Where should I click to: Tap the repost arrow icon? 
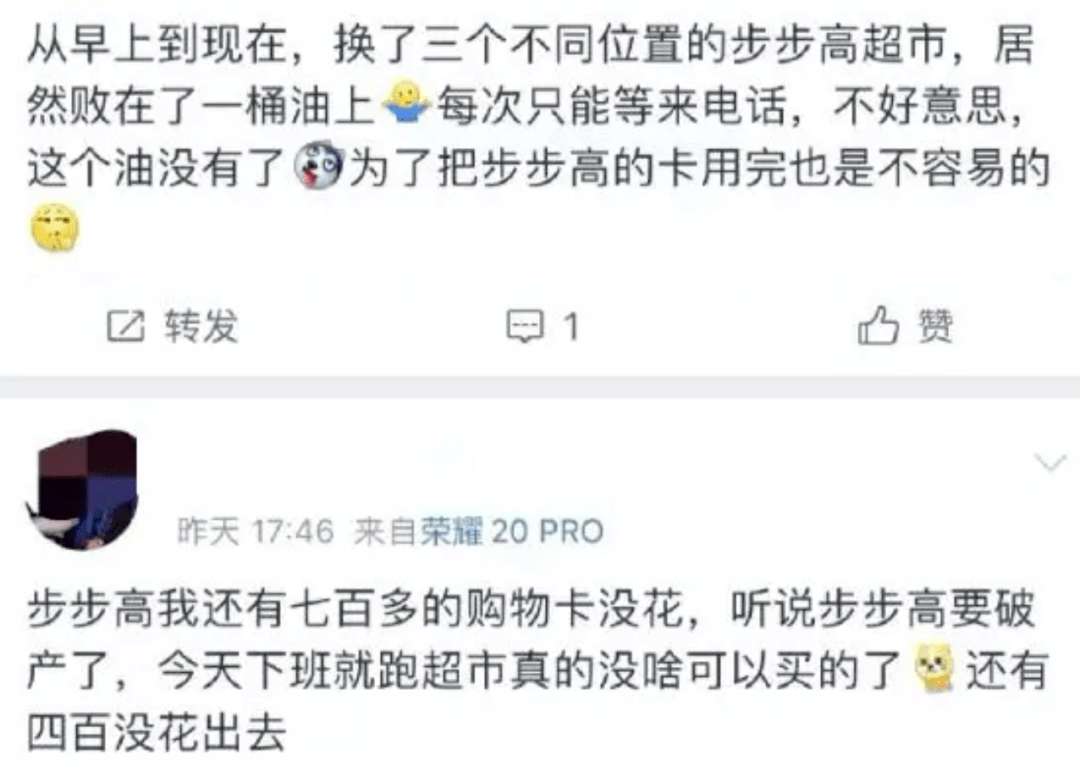pos(125,326)
